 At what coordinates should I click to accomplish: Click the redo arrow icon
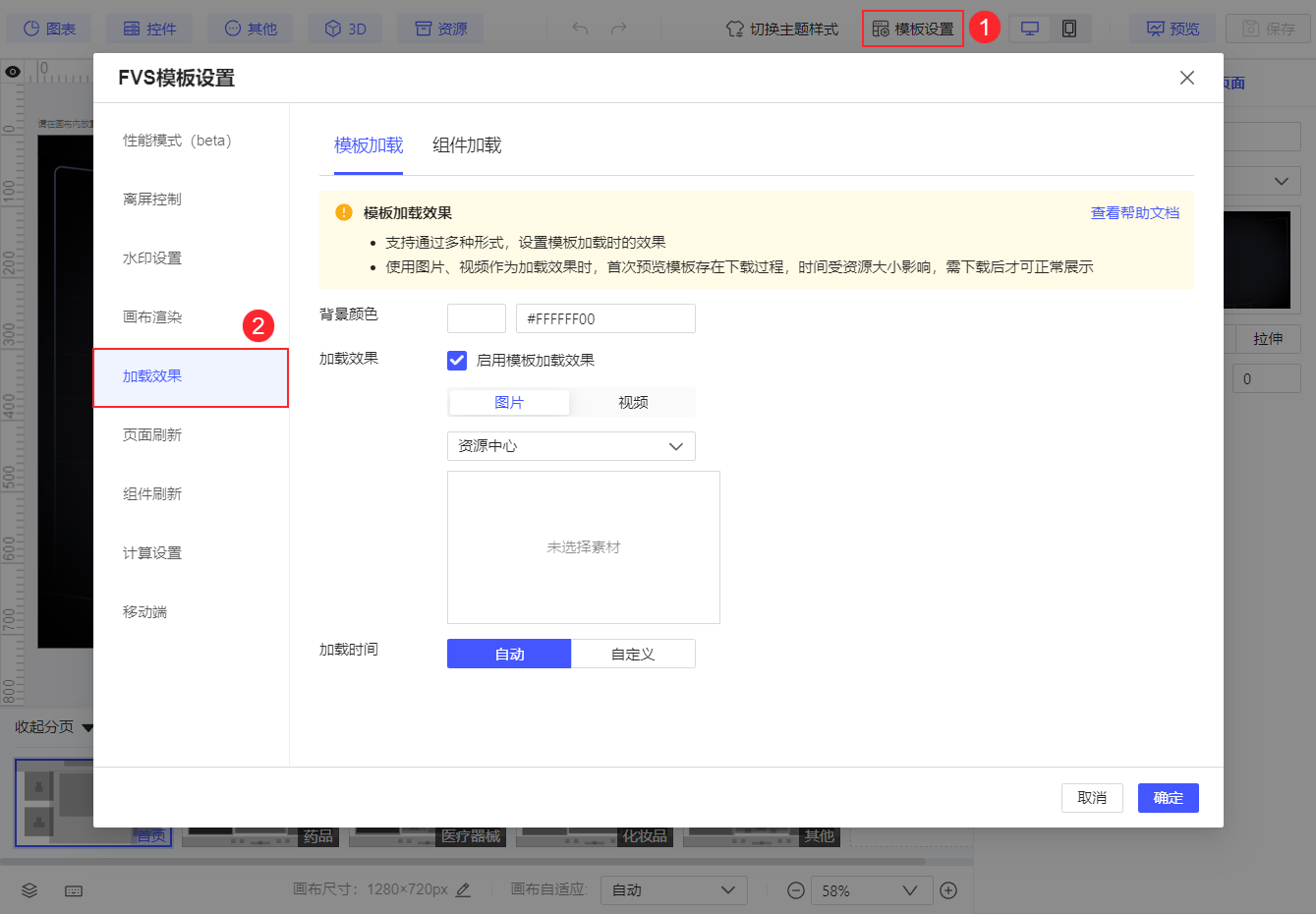pos(618,29)
